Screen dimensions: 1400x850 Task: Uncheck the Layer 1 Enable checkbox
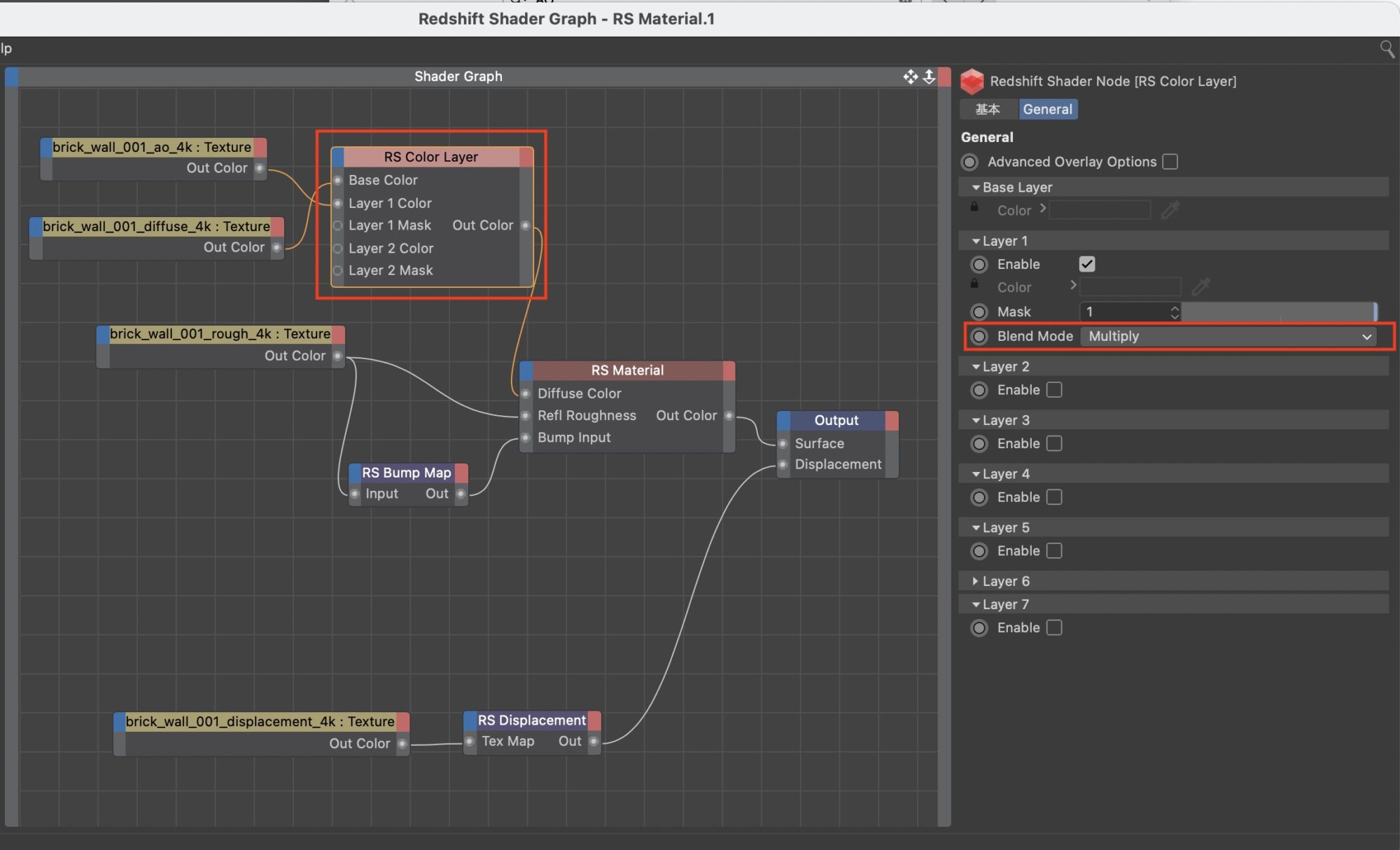click(1086, 264)
